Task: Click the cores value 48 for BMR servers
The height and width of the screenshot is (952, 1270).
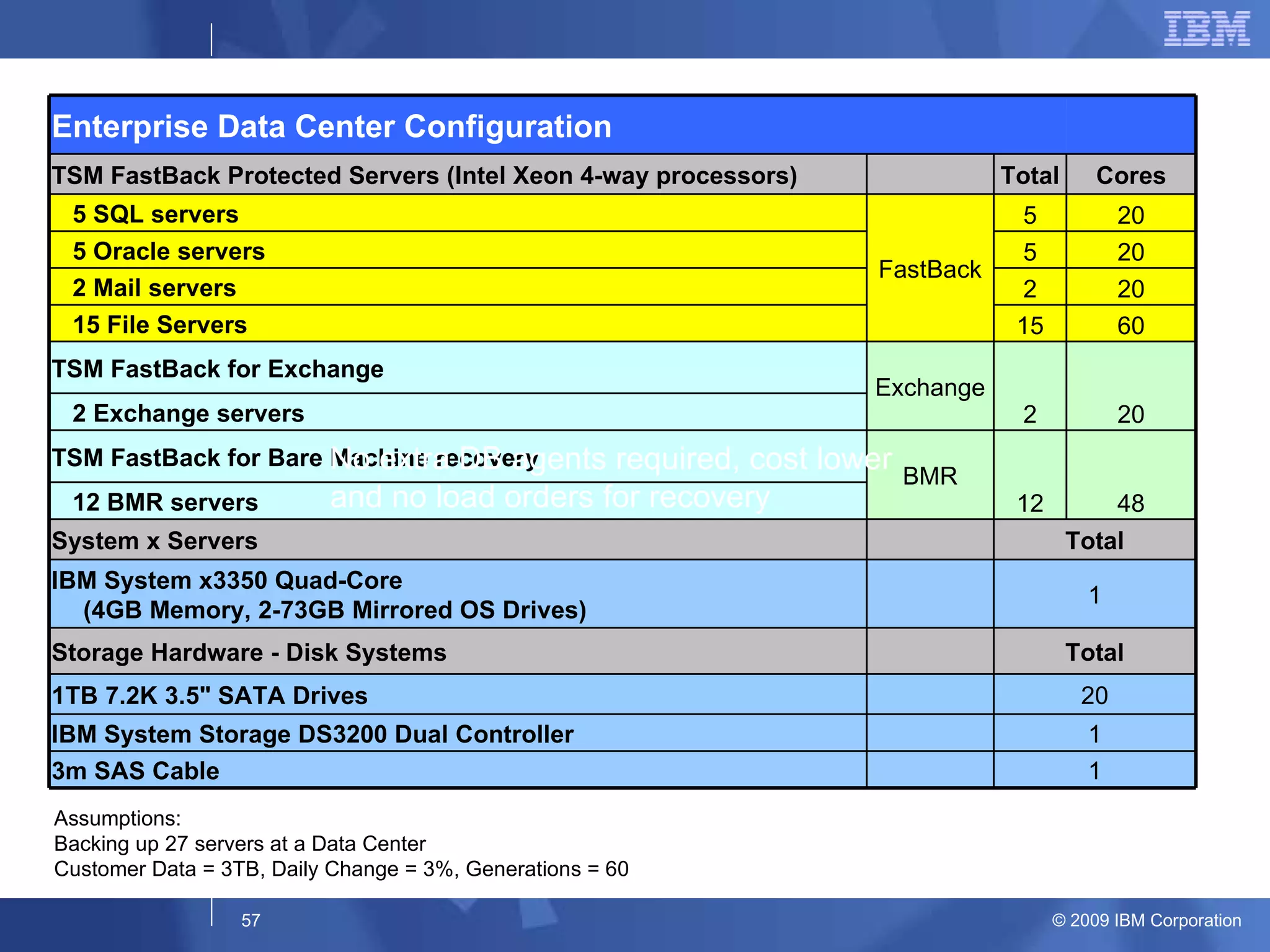Action: (x=1130, y=504)
